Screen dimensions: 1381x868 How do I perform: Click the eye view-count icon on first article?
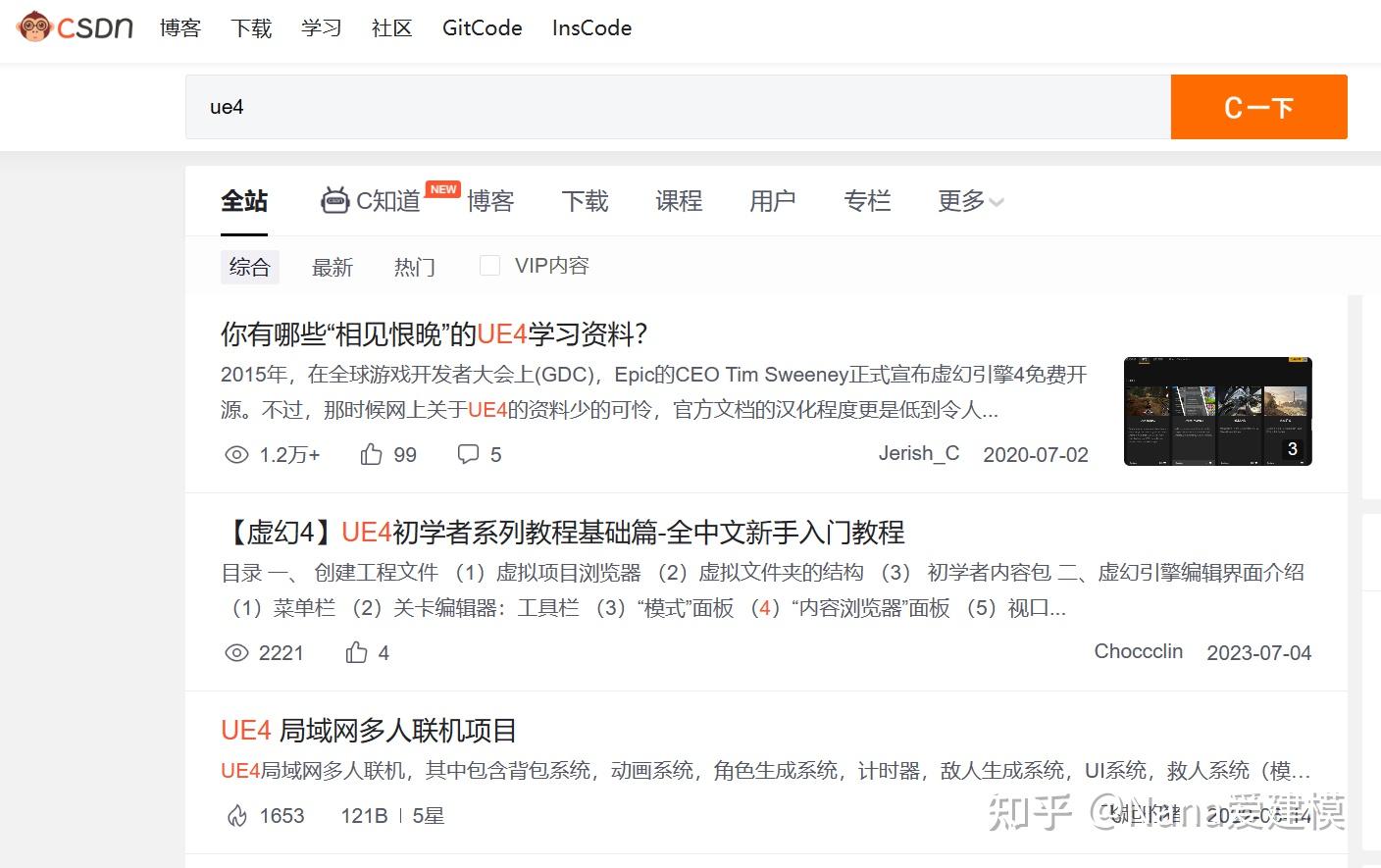point(236,454)
